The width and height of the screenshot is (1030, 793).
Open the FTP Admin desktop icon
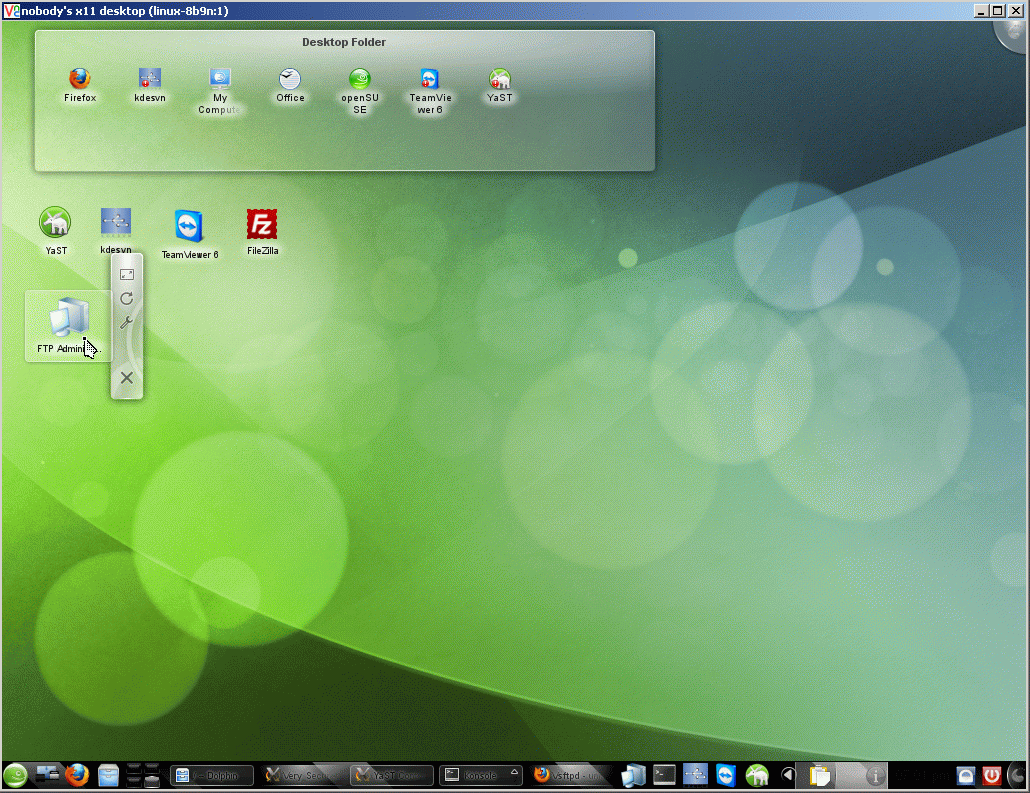(x=68, y=326)
